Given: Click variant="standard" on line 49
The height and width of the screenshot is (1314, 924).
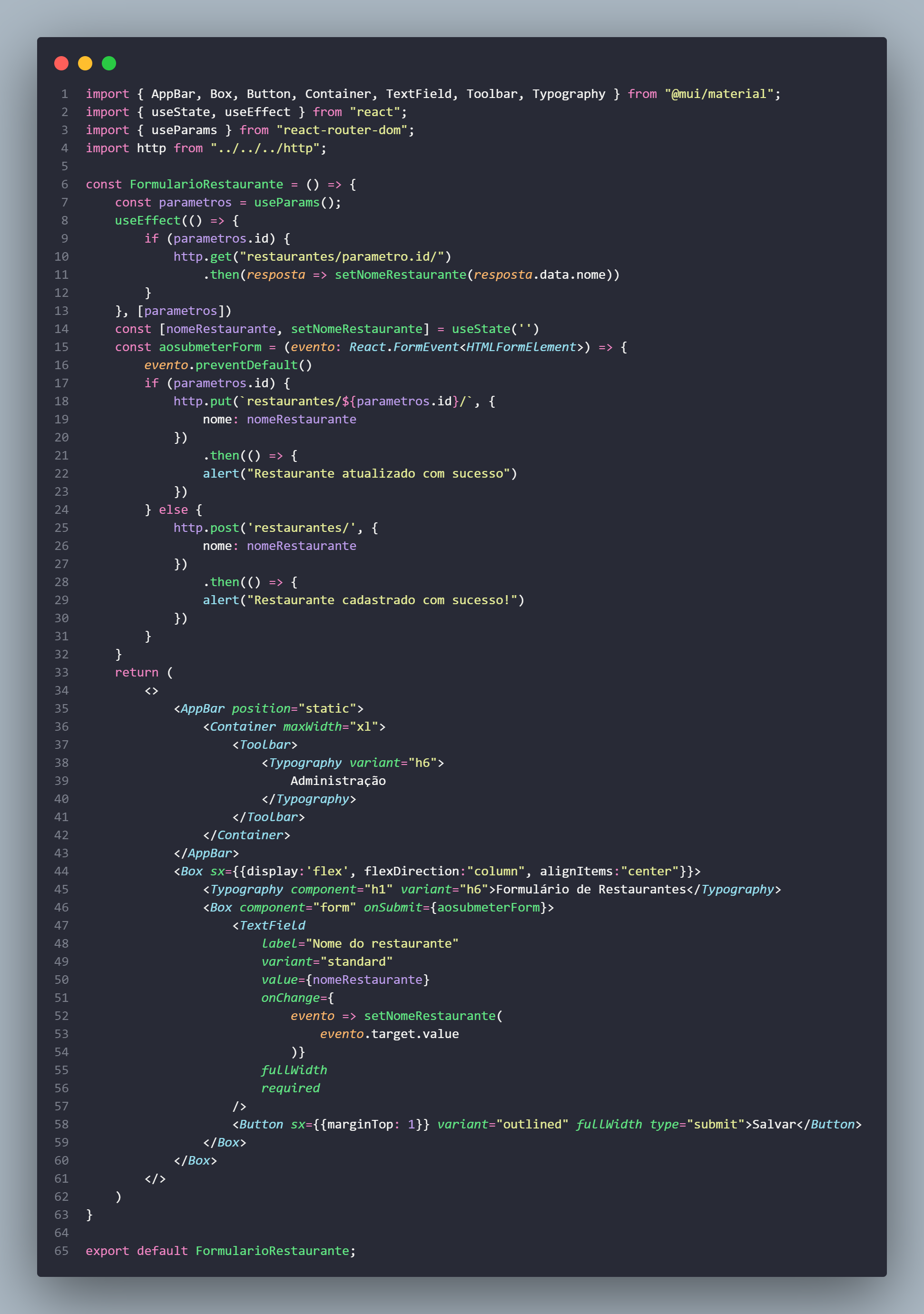Looking at the screenshot, I should point(327,961).
